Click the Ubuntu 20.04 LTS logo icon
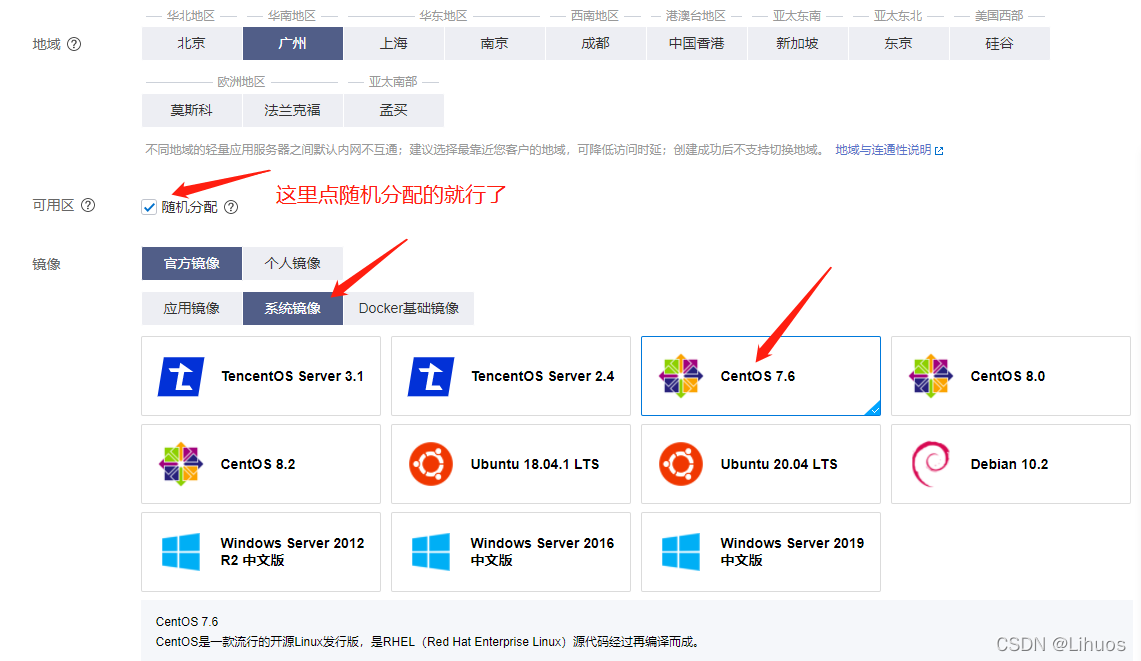Image resolution: width=1141 pixels, height=661 pixels. [680, 464]
